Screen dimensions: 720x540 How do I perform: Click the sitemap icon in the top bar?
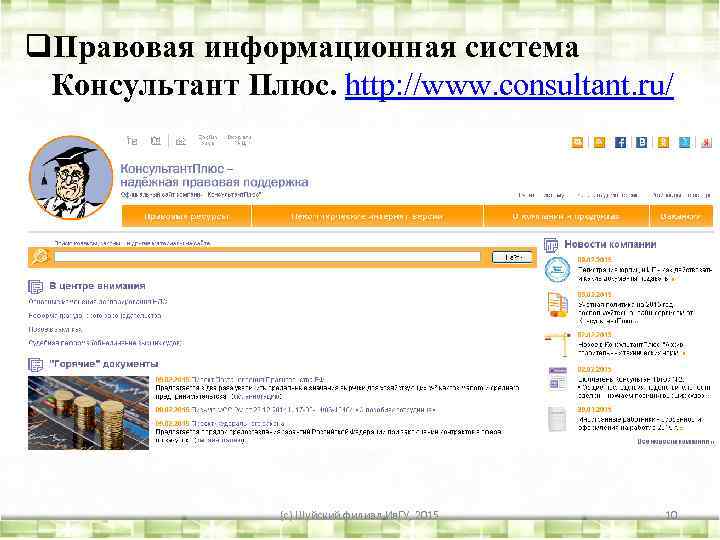[181, 141]
